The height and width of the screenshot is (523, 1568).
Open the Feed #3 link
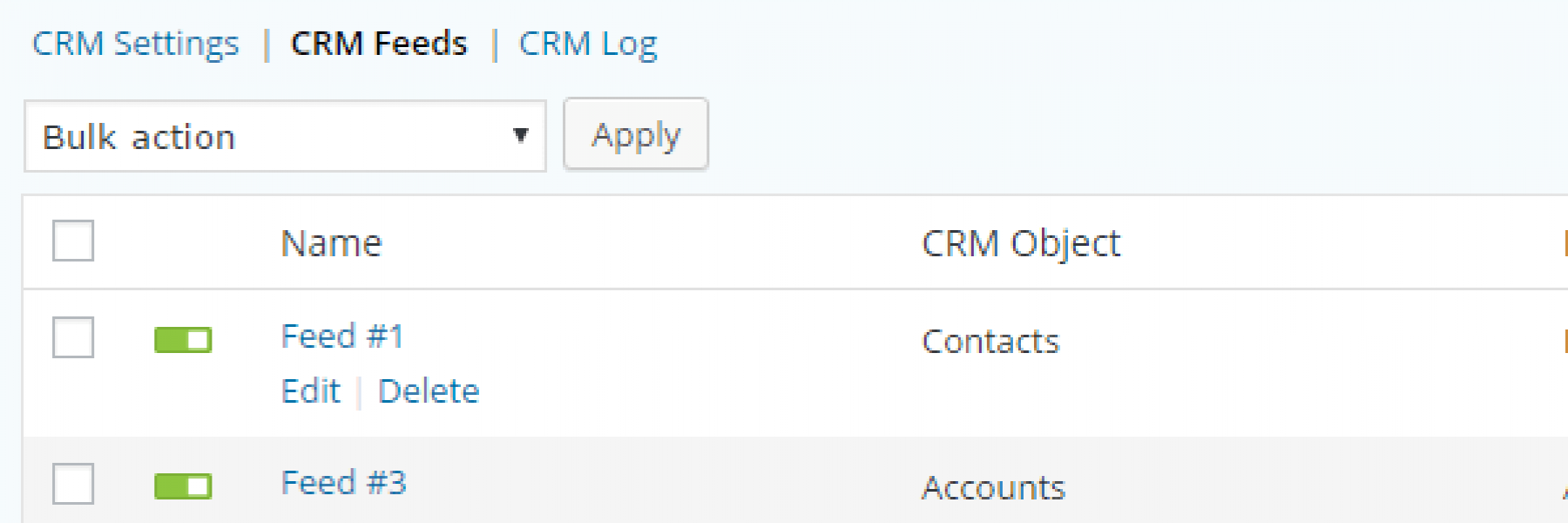[x=344, y=483]
